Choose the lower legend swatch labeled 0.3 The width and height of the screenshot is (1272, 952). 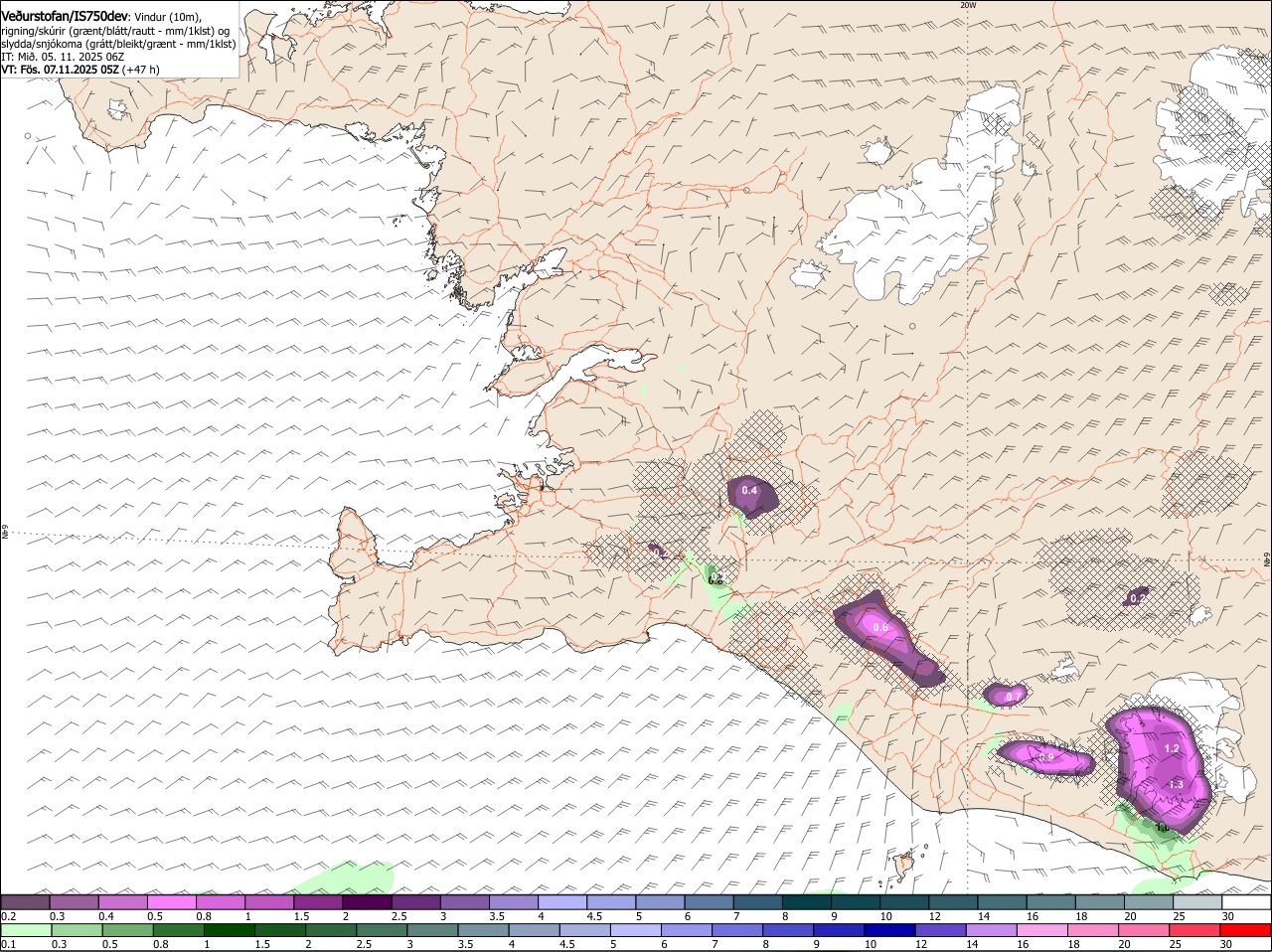coord(77,930)
